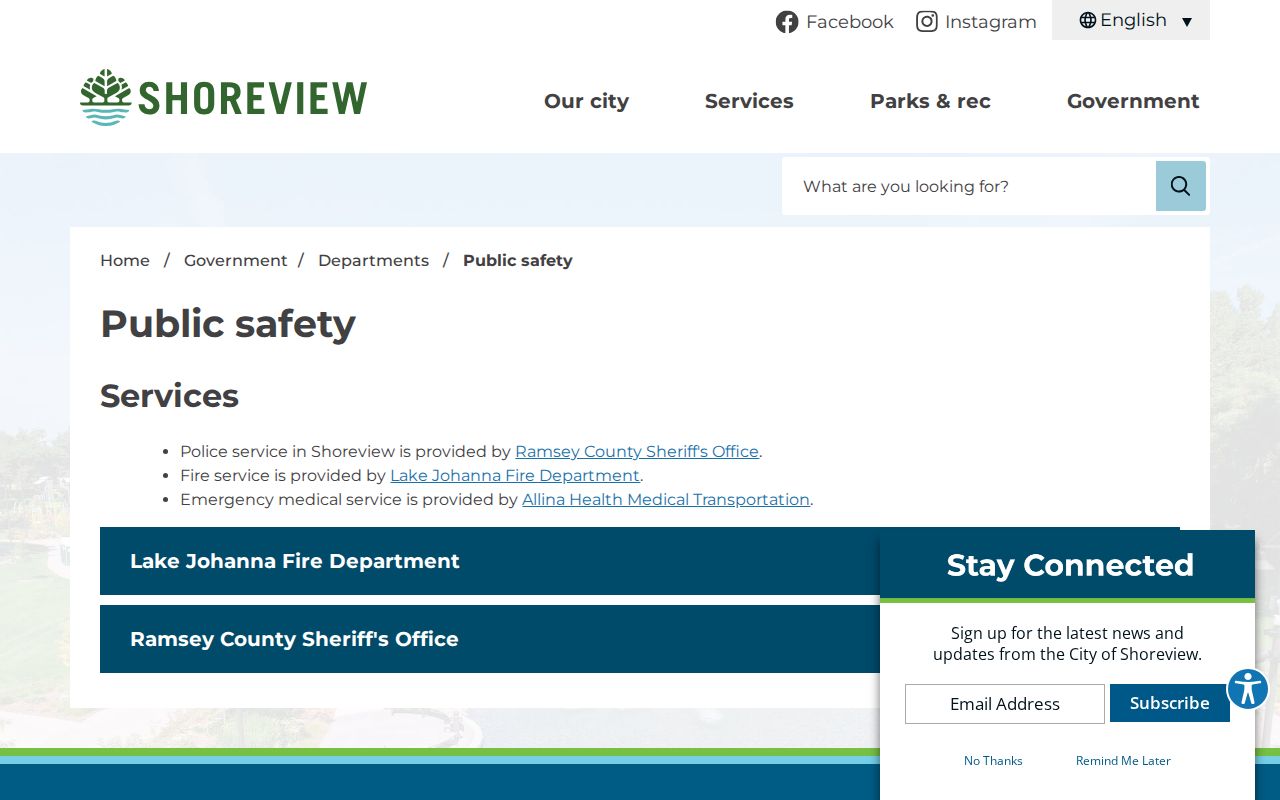1280x800 pixels.
Task: Click the Public safety breadcrumb text
Action: [x=518, y=260]
